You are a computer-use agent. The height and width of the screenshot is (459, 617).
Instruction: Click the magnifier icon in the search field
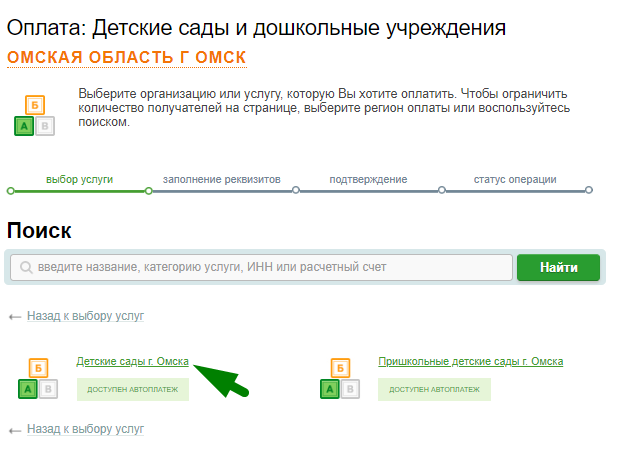[24, 268]
